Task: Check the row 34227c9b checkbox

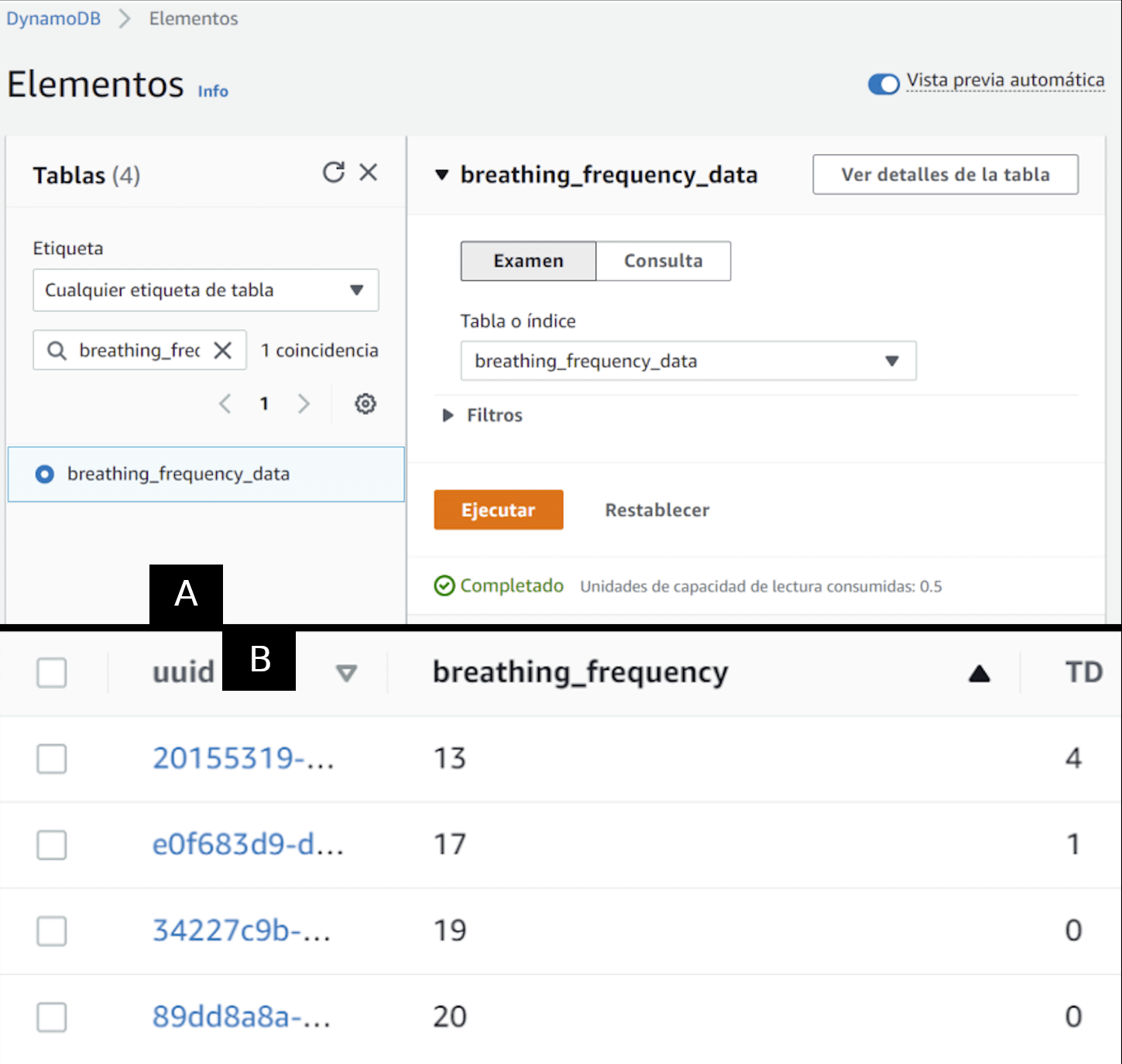Action: 52,931
